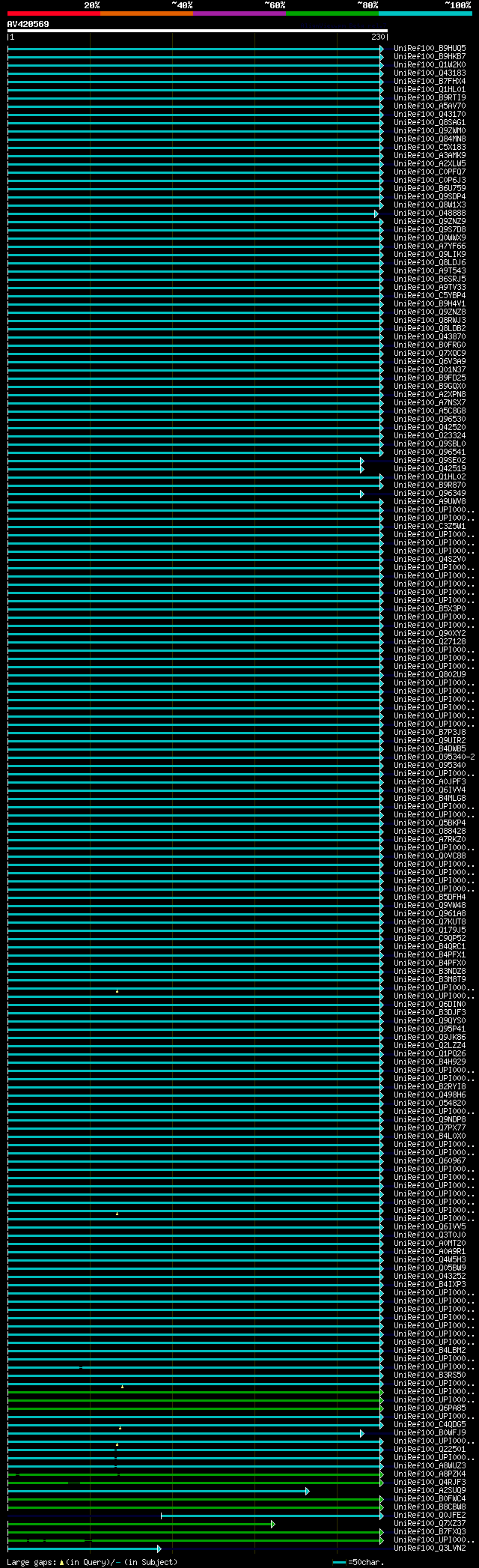The height and width of the screenshot is (1568, 479).
Task: Click the purple ~60% identity legend segment
Action: tap(239, 13)
